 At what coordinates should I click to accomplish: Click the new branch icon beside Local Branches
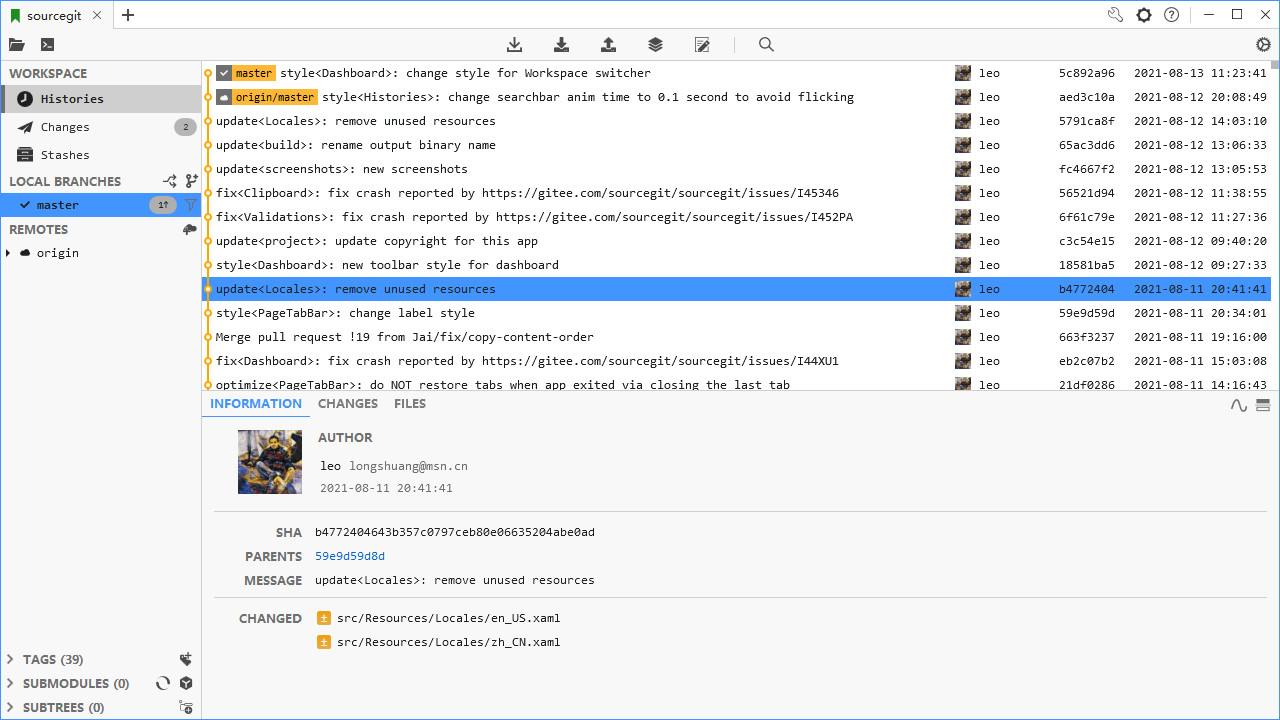click(191, 181)
